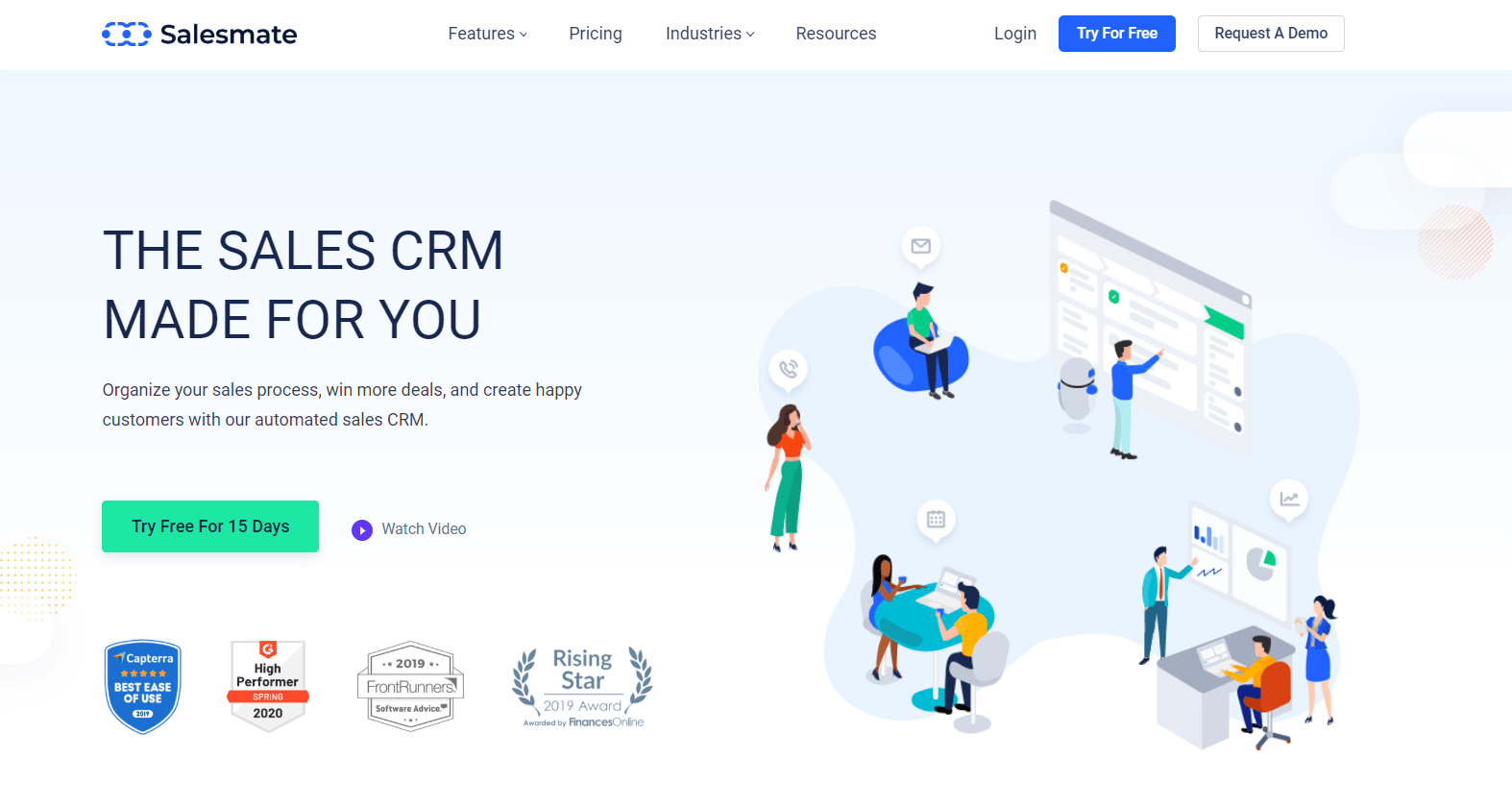This screenshot has width=1512, height=807.
Task: Click the Salesmate logo
Action: pyautogui.click(x=199, y=34)
